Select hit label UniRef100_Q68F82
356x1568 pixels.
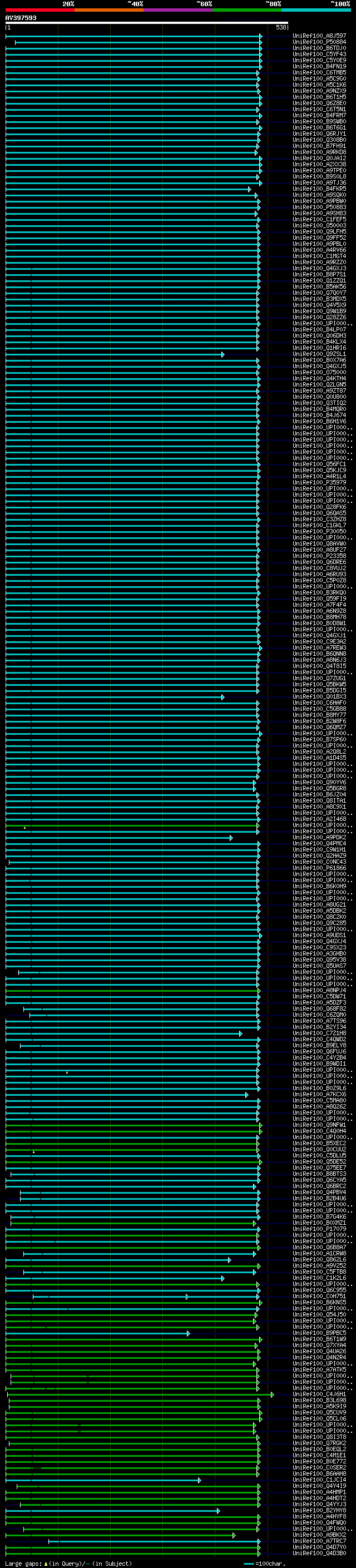pos(319,1008)
